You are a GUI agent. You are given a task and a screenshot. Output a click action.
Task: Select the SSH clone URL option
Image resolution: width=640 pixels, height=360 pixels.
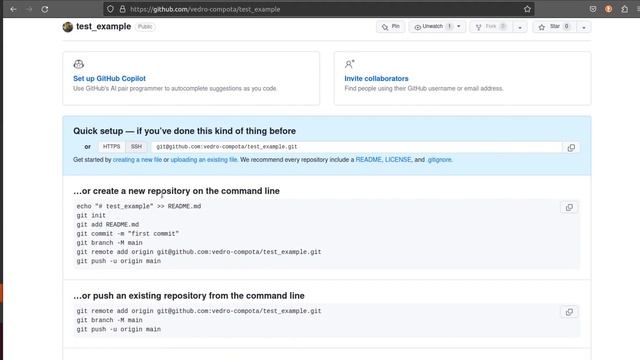pos(136,147)
